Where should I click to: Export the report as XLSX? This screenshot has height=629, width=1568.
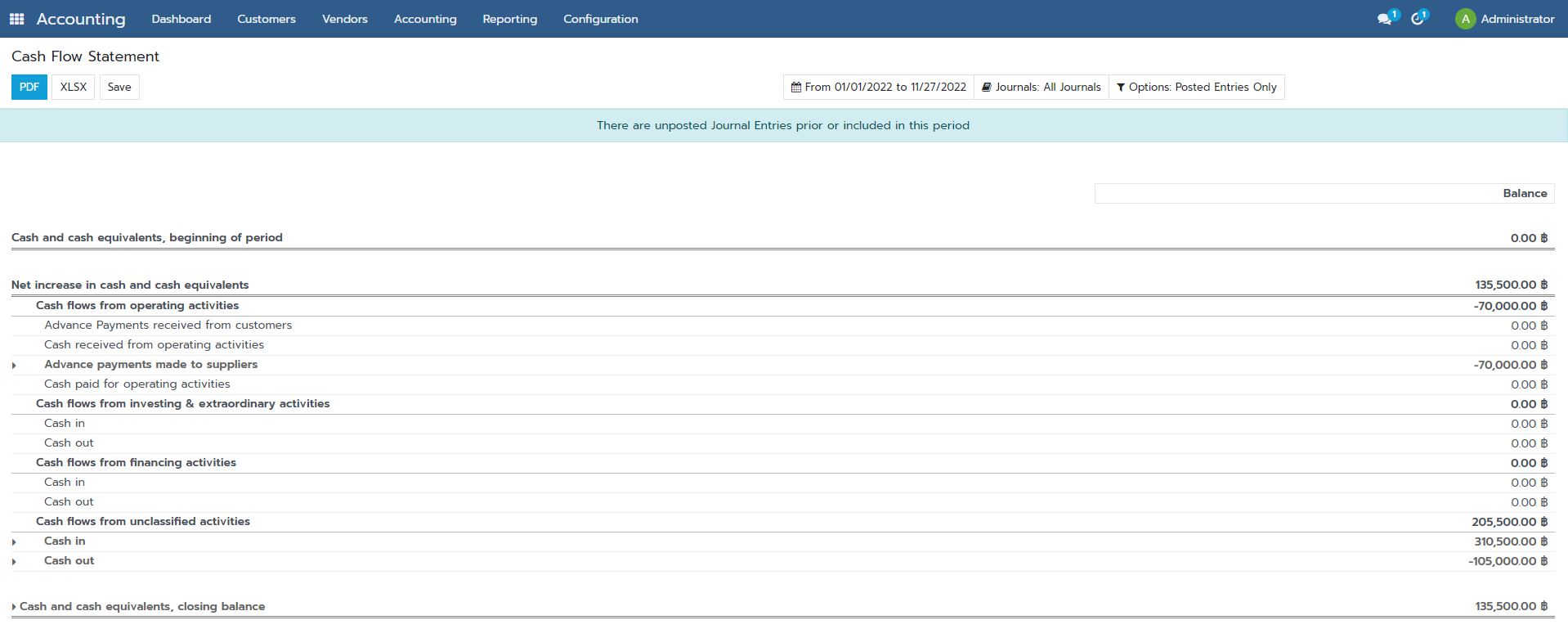(x=74, y=87)
